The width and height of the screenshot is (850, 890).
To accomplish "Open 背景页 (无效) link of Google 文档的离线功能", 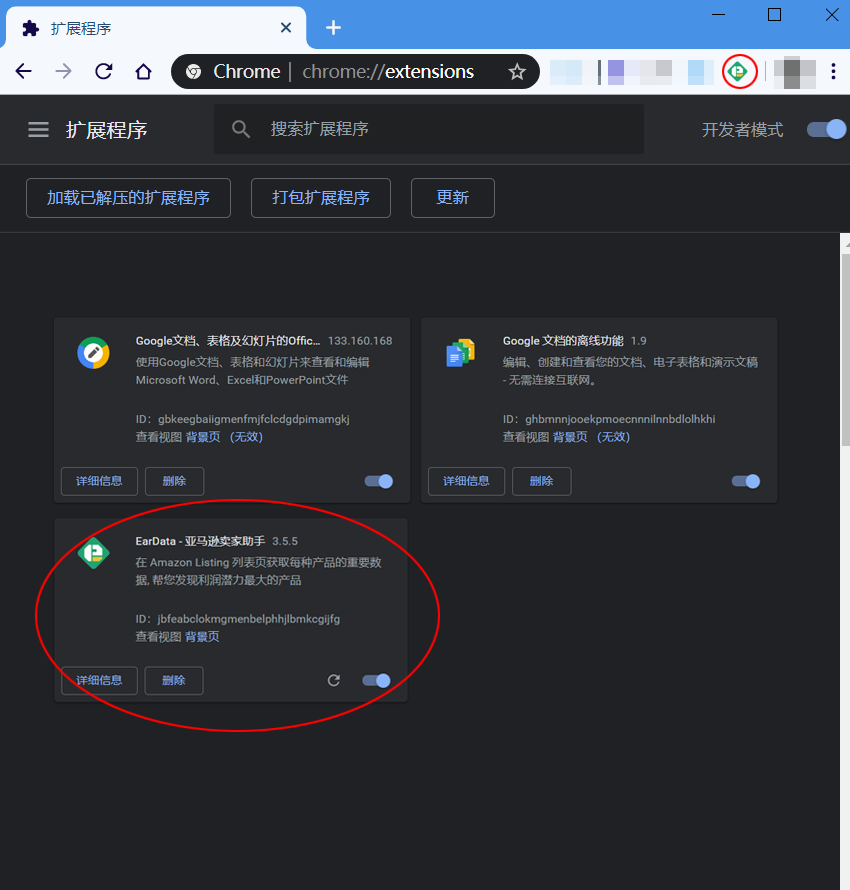I will point(591,437).
